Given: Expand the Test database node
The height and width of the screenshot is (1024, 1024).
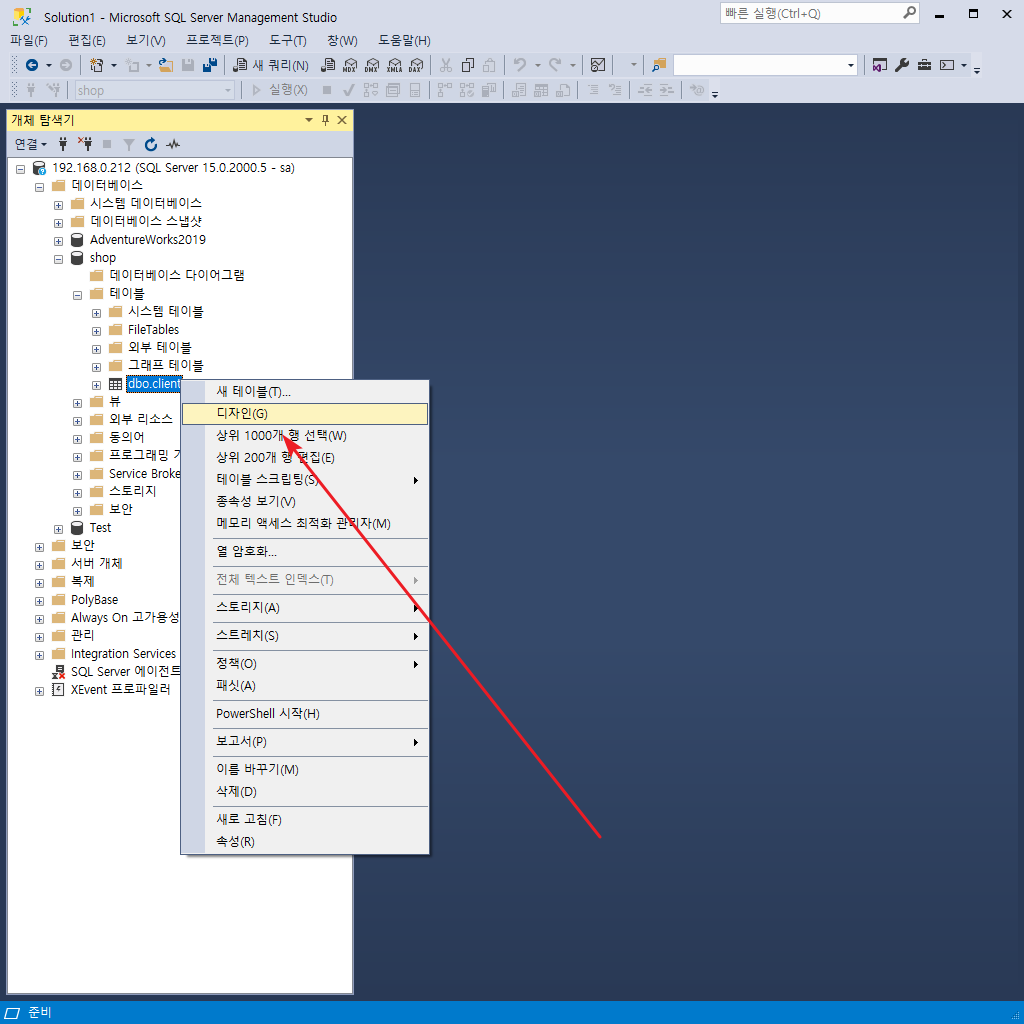Looking at the screenshot, I should (58, 529).
